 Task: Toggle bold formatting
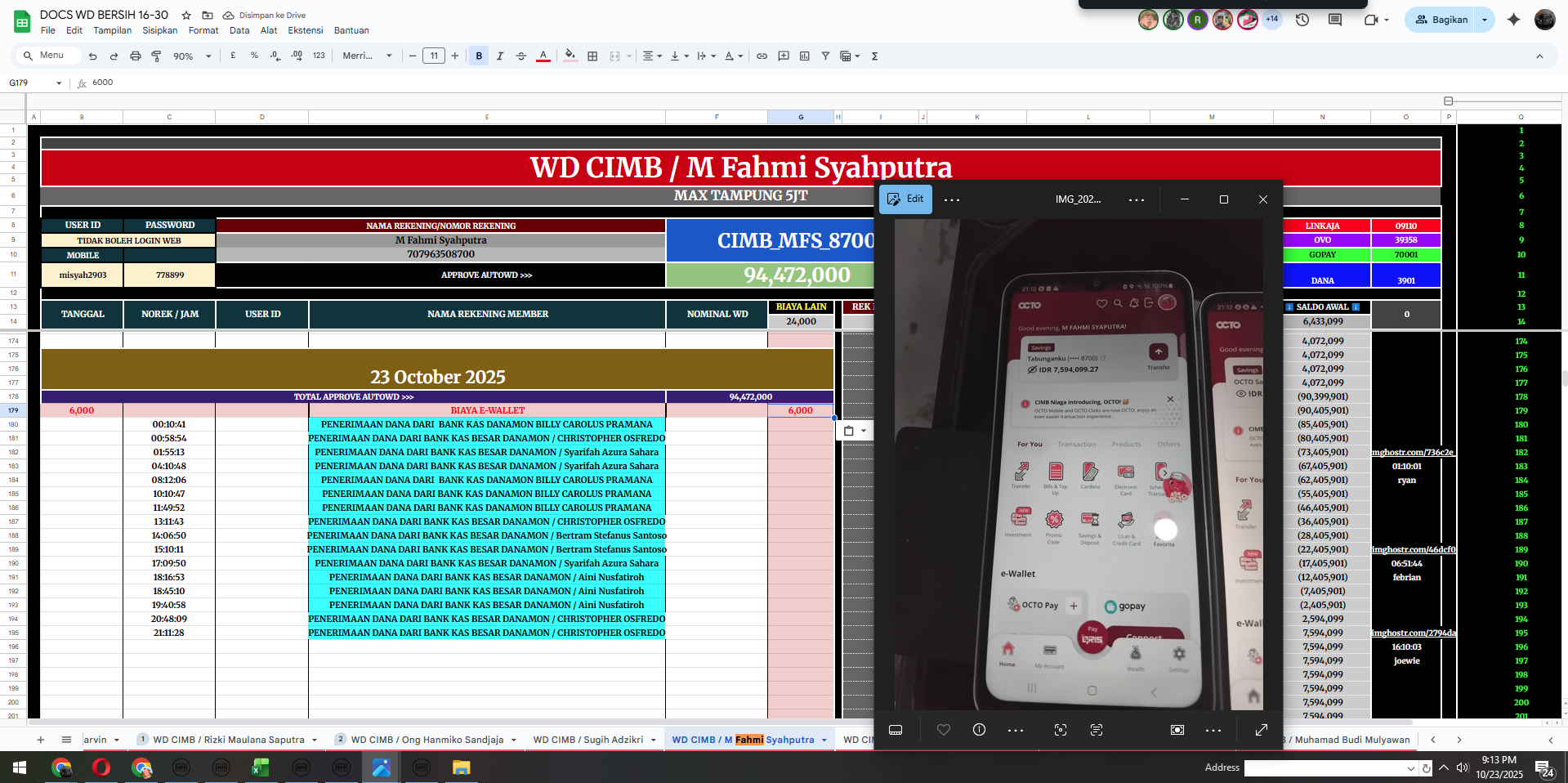click(x=479, y=56)
